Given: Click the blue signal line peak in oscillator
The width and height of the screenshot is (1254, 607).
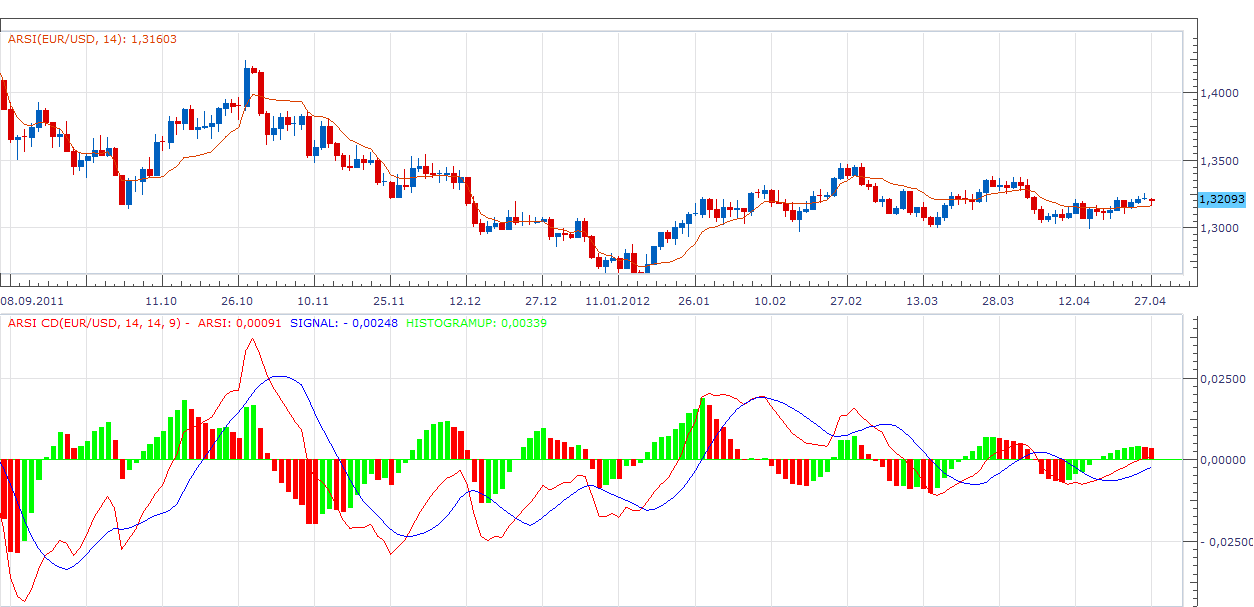Looking at the screenshot, I should click(284, 377).
